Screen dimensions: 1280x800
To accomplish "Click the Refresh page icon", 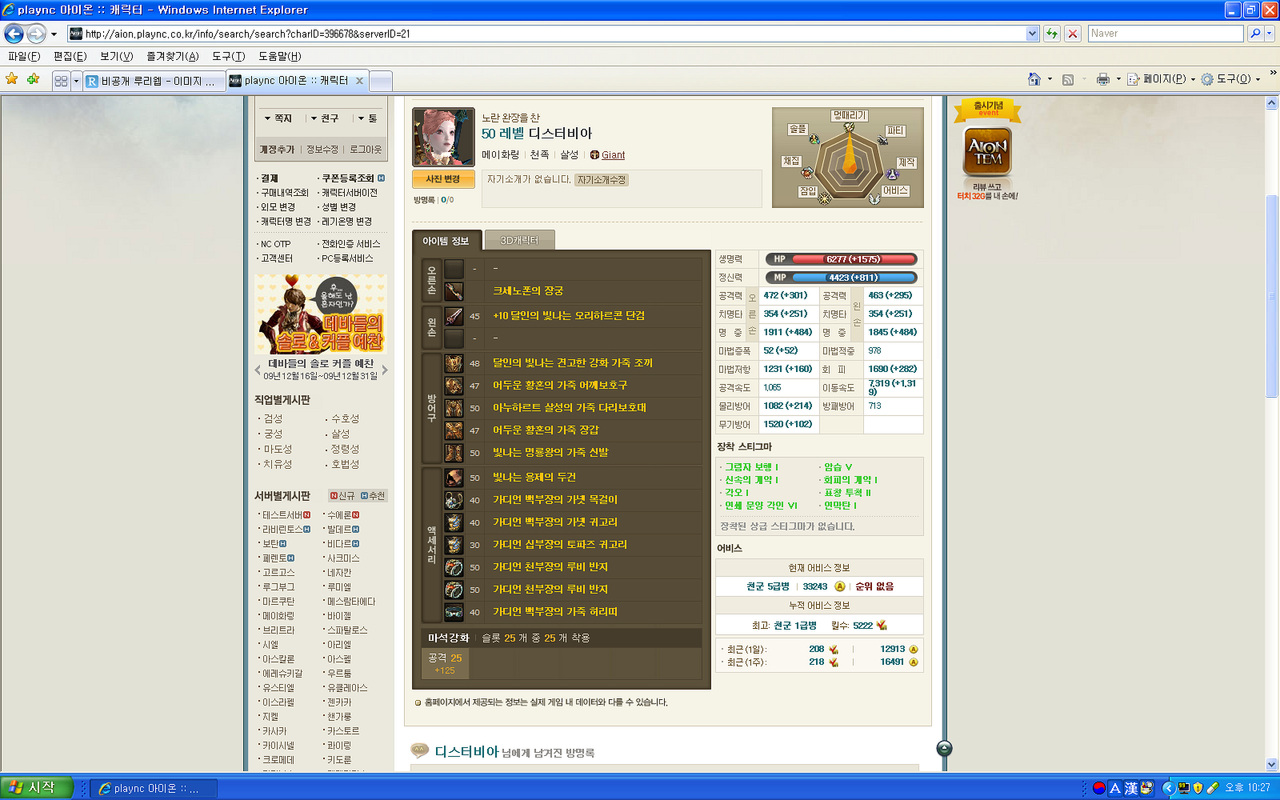I will coord(1052,33).
